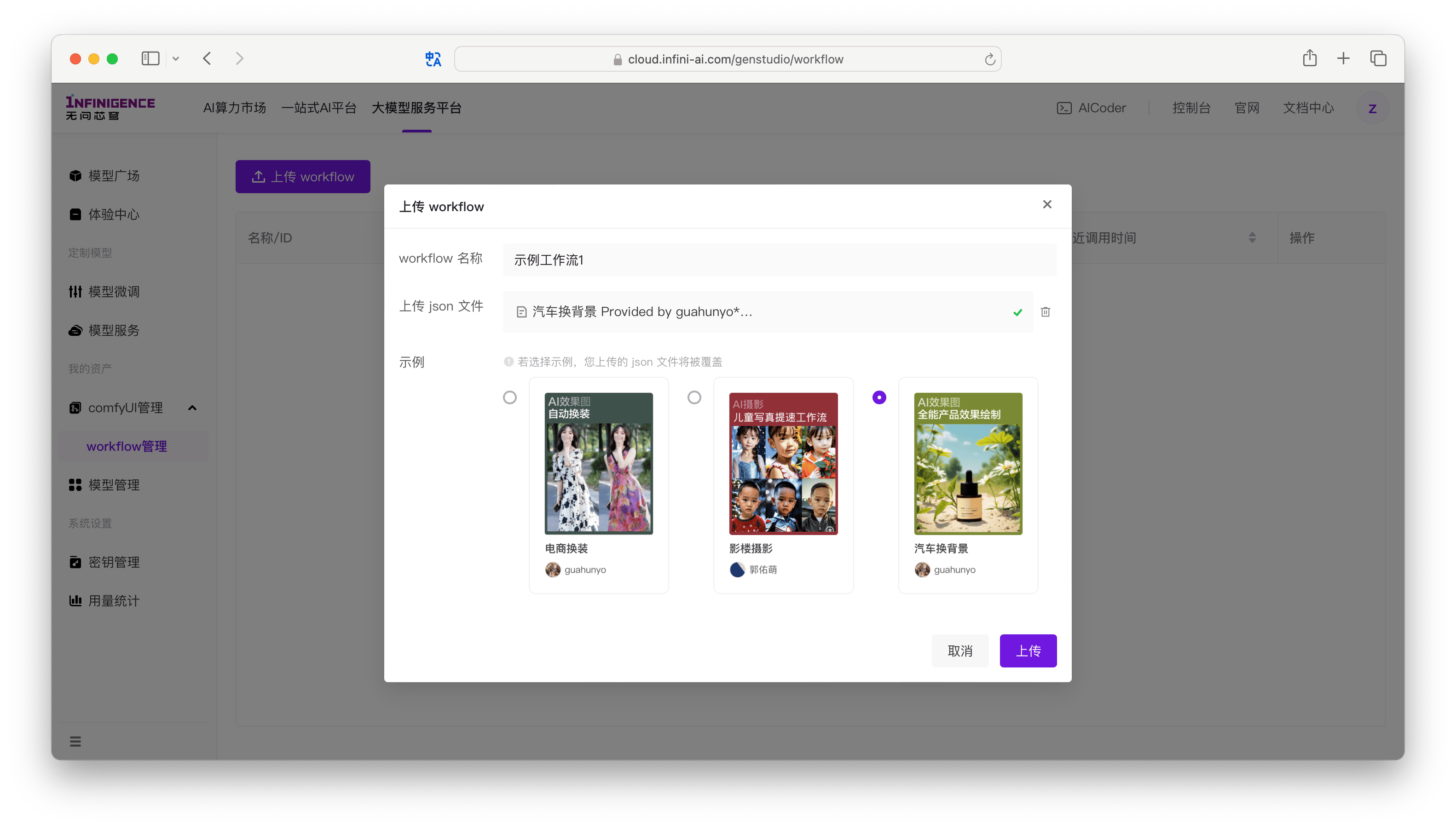Select the 电商换装 example radio button
This screenshot has height=828, width=1456.
509,397
